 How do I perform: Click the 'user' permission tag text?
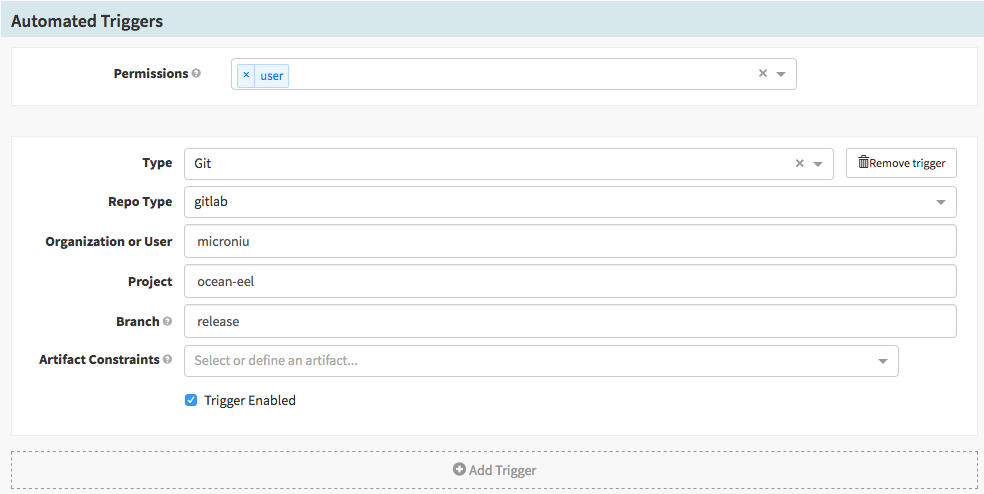click(272, 76)
